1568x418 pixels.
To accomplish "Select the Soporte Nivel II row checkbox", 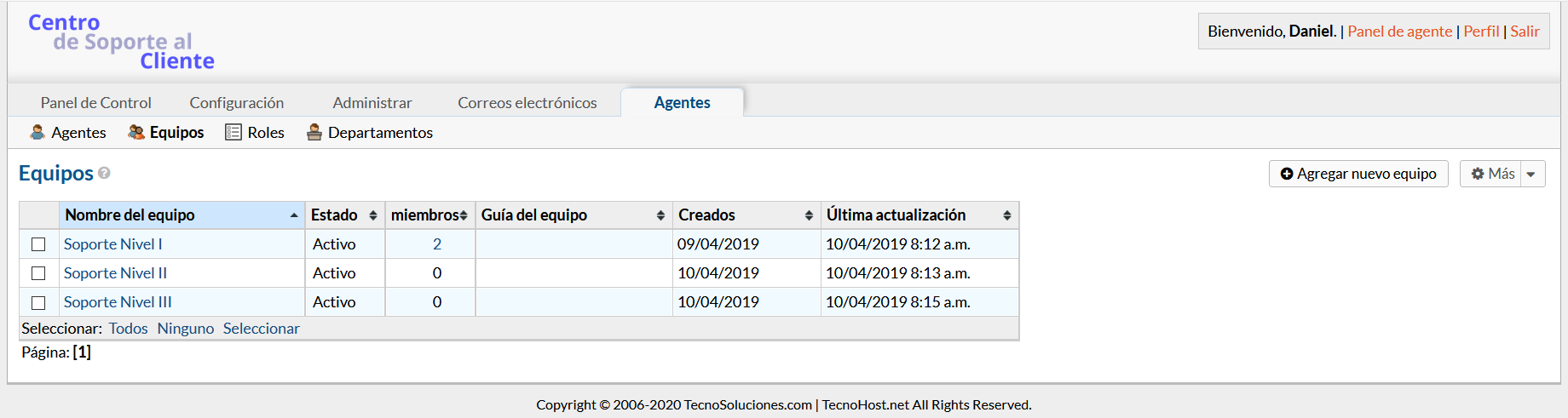I will [x=38, y=273].
